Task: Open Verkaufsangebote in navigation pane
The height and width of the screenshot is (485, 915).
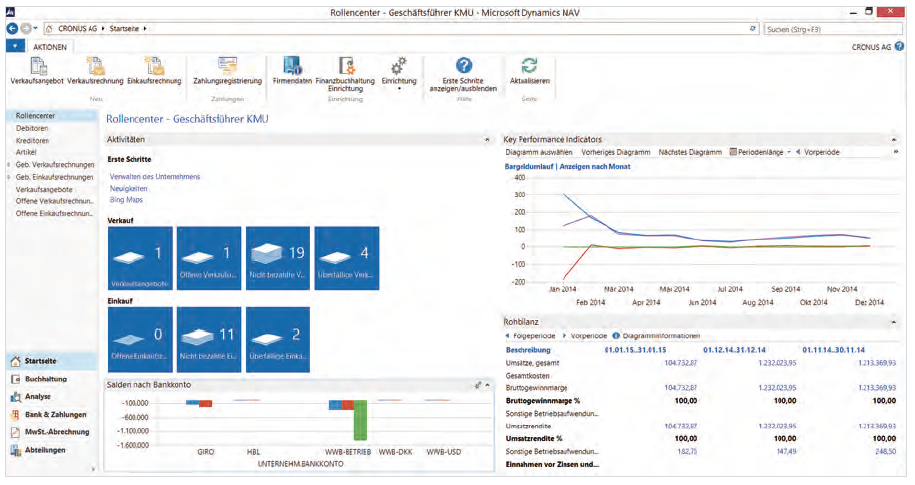Action: tap(44, 190)
